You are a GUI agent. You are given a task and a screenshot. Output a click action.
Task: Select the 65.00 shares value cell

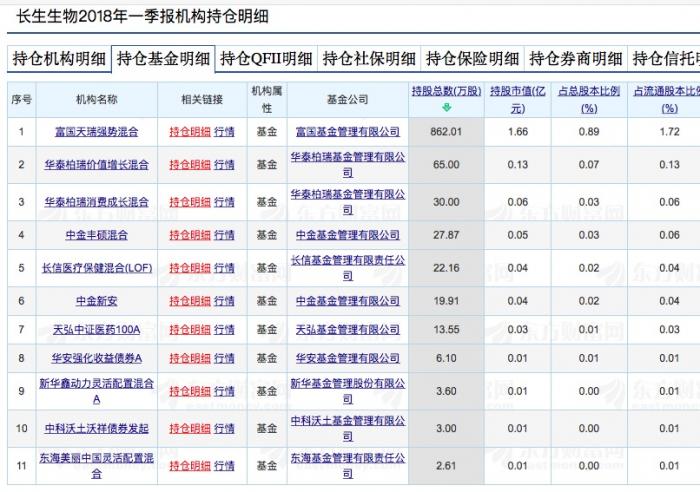point(446,165)
